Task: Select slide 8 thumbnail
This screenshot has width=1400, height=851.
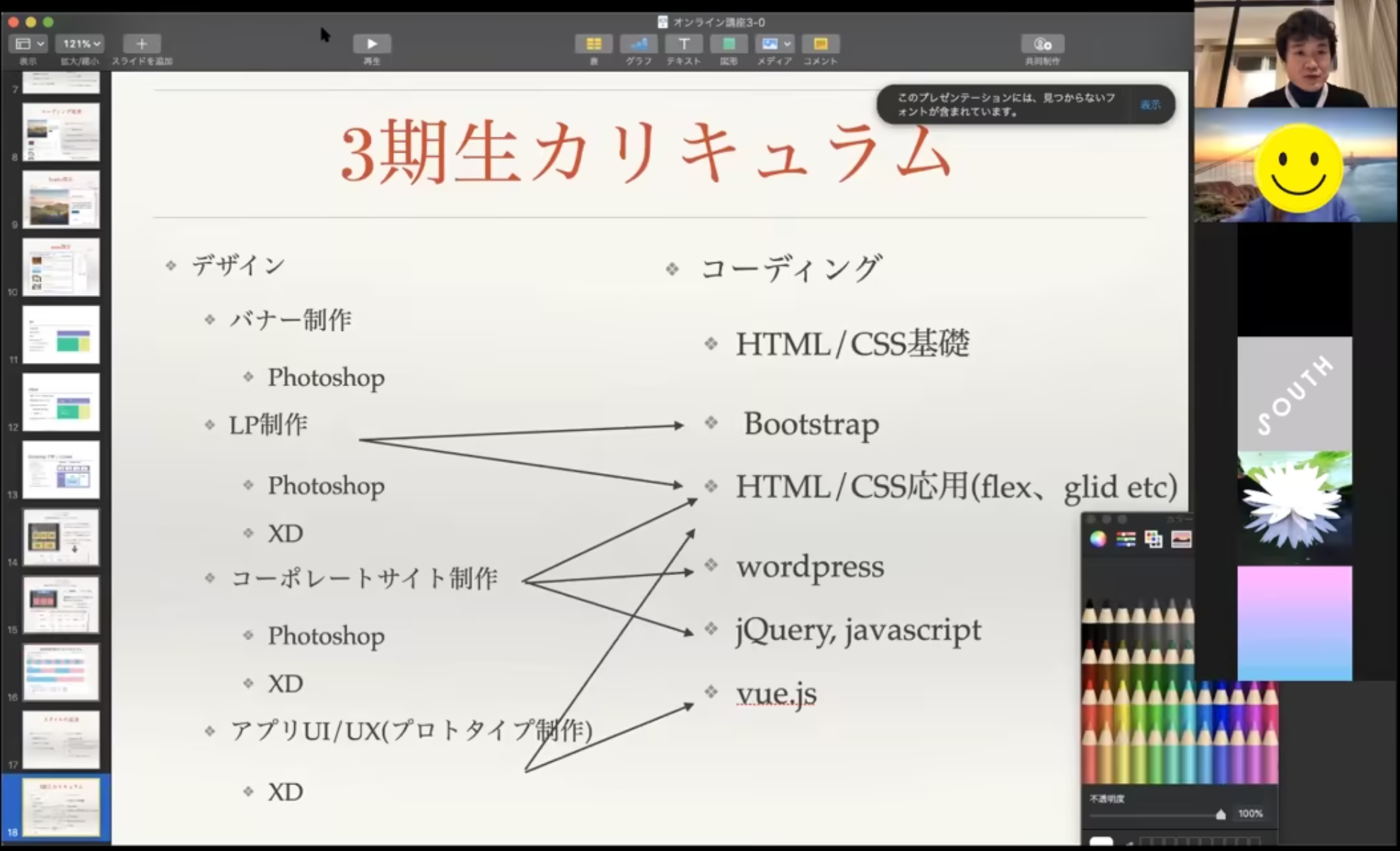Action: [61, 132]
